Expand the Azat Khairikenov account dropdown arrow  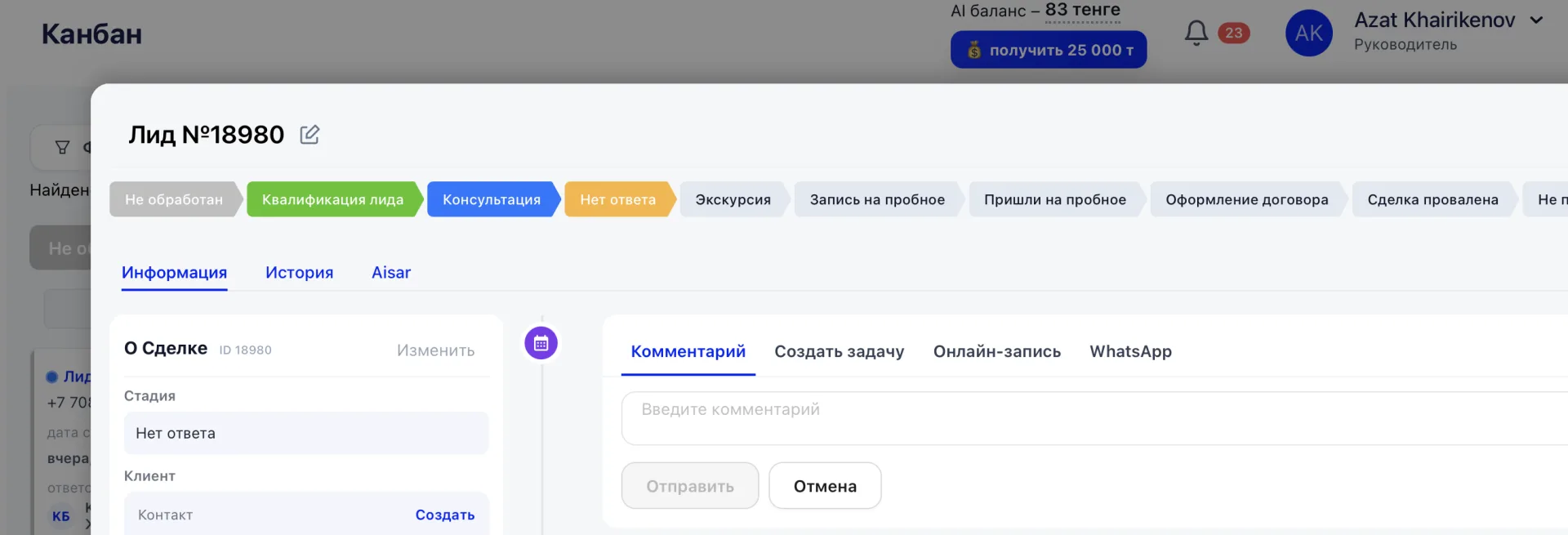tap(1536, 20)
